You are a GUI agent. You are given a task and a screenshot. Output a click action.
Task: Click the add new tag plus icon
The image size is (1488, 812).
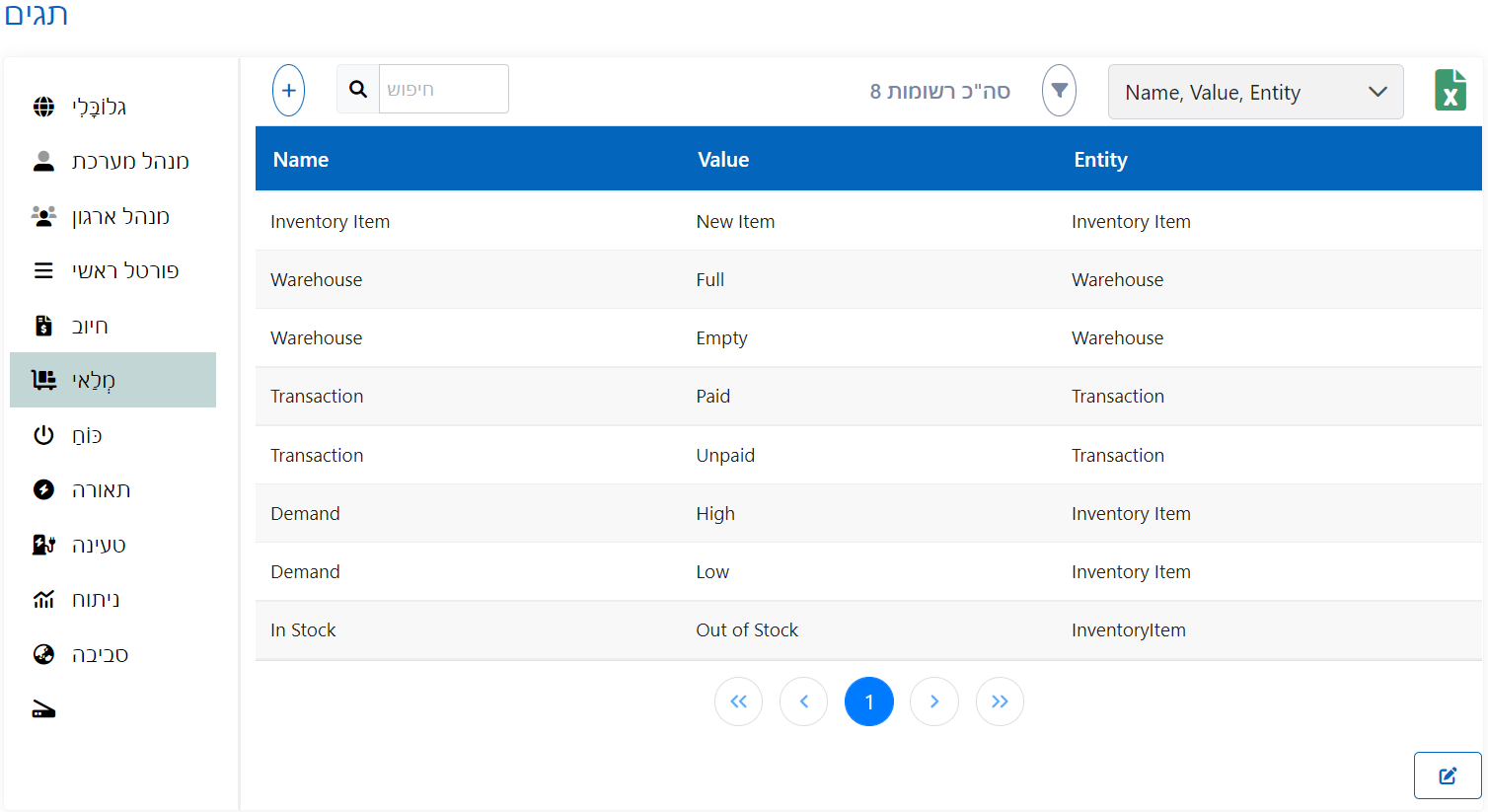pyautogui.click(x=288, y=91)
